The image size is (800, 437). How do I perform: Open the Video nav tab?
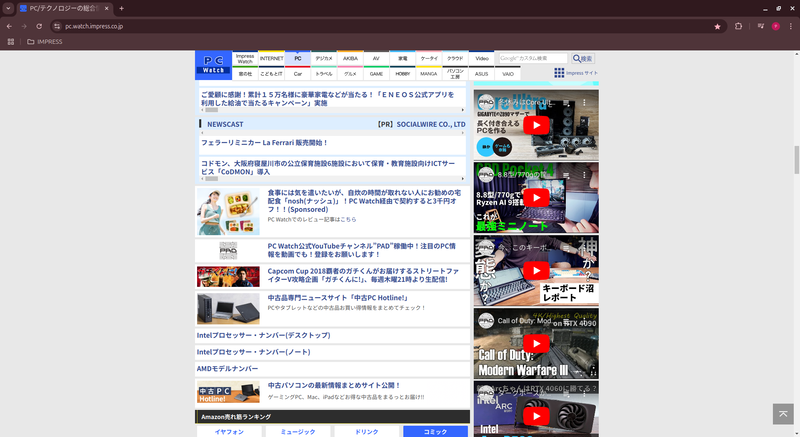(482, 59)
